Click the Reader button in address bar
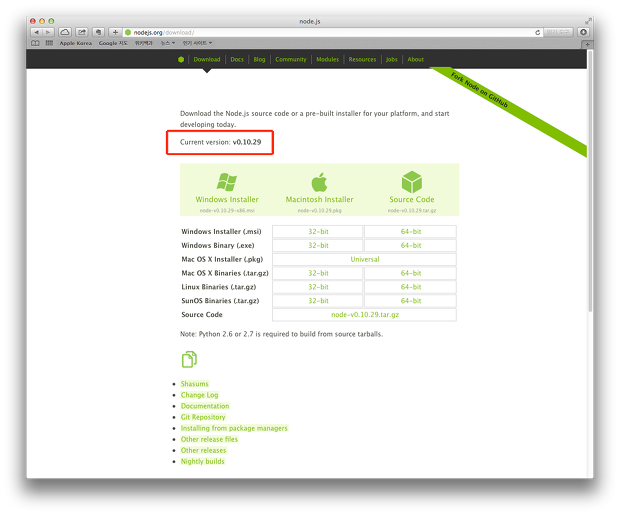This screenshot has height=515, width=620. (558, 32)
